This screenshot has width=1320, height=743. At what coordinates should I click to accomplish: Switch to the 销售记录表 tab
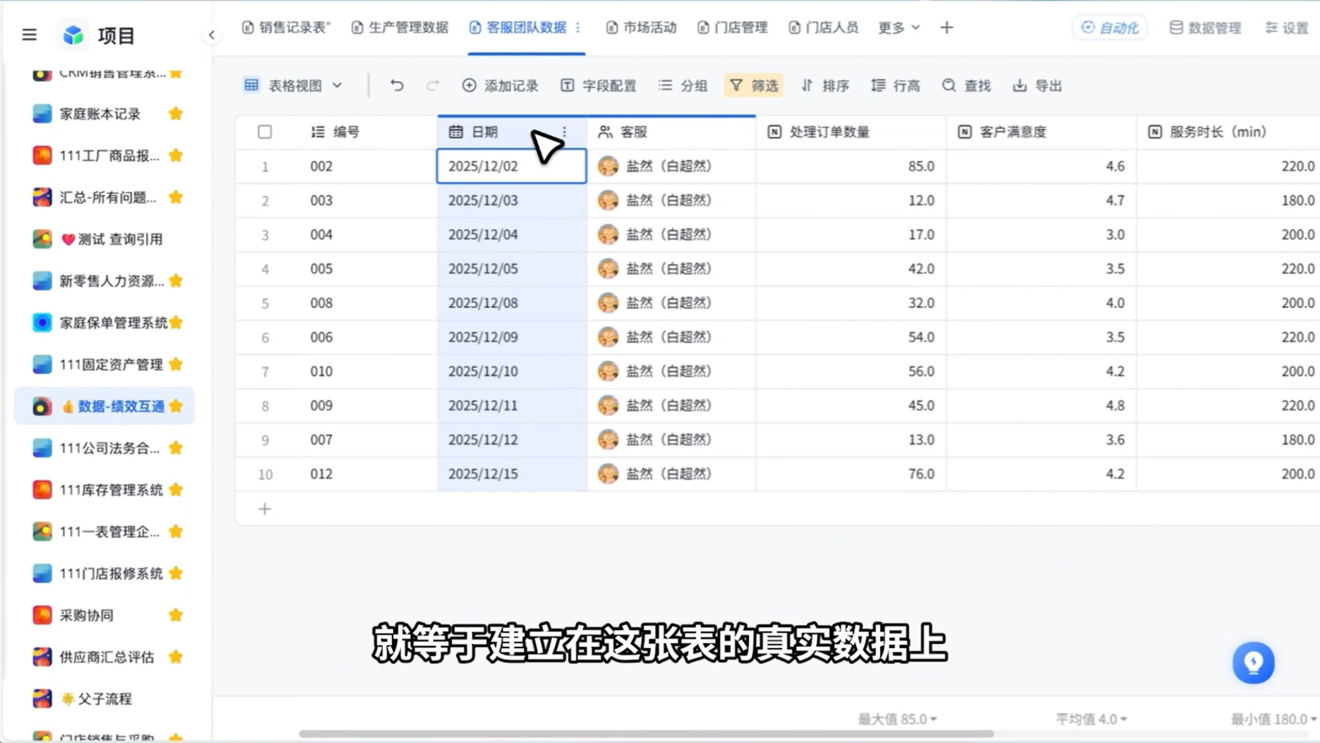pyautogui.click(x=286, y=28)
